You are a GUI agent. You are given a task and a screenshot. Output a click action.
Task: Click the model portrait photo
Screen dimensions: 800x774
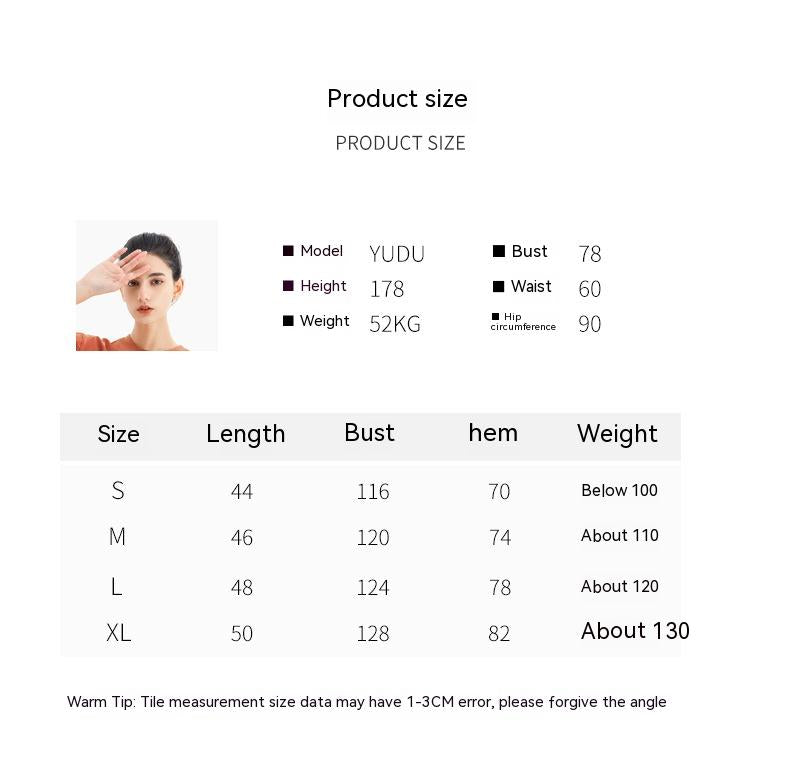click(x=146, y=285)
